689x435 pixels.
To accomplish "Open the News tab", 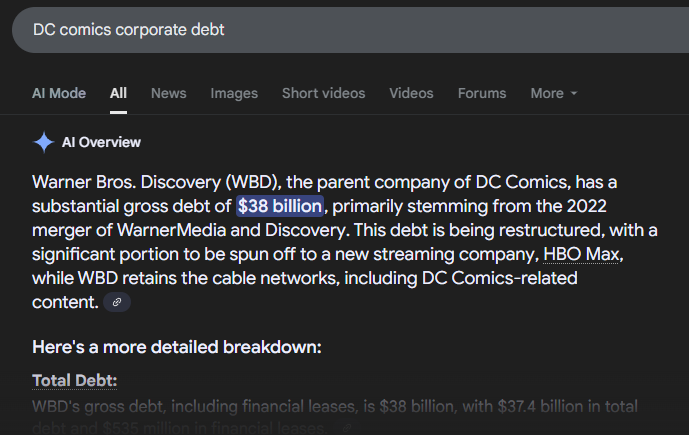I will coord(169,93).
